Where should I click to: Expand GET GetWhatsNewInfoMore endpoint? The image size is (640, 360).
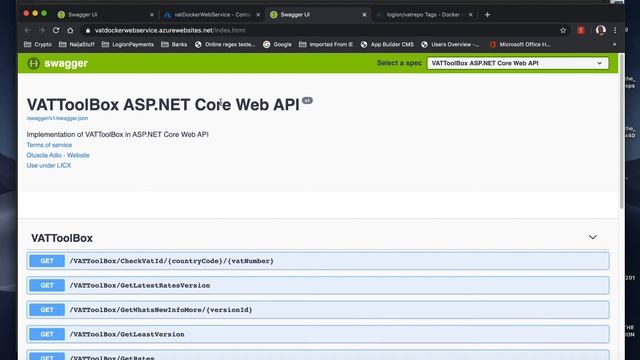coord(318,310)
